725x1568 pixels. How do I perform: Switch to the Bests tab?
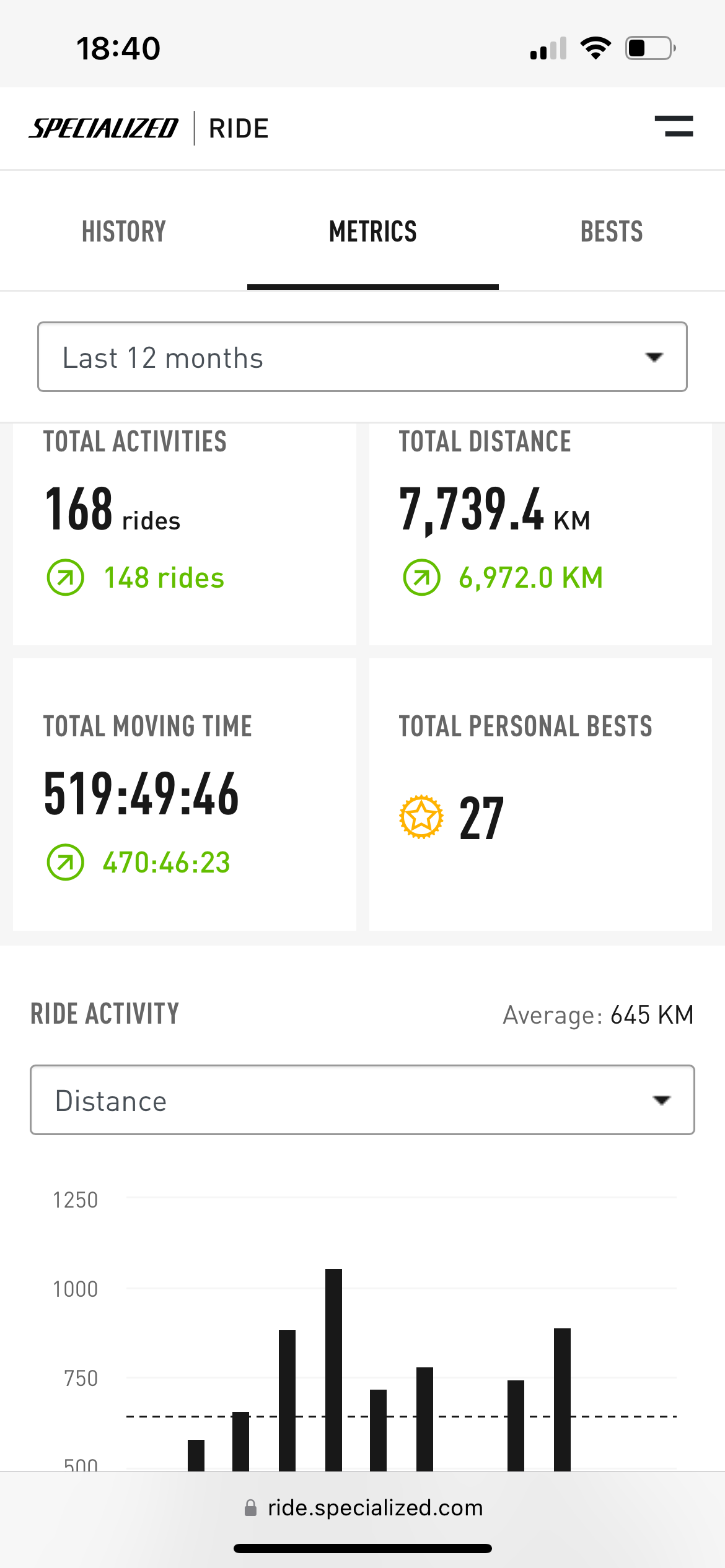(612, 231)
